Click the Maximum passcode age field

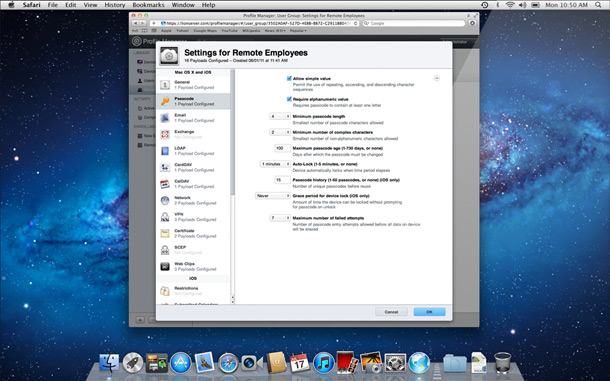click(x=282, y=148)
